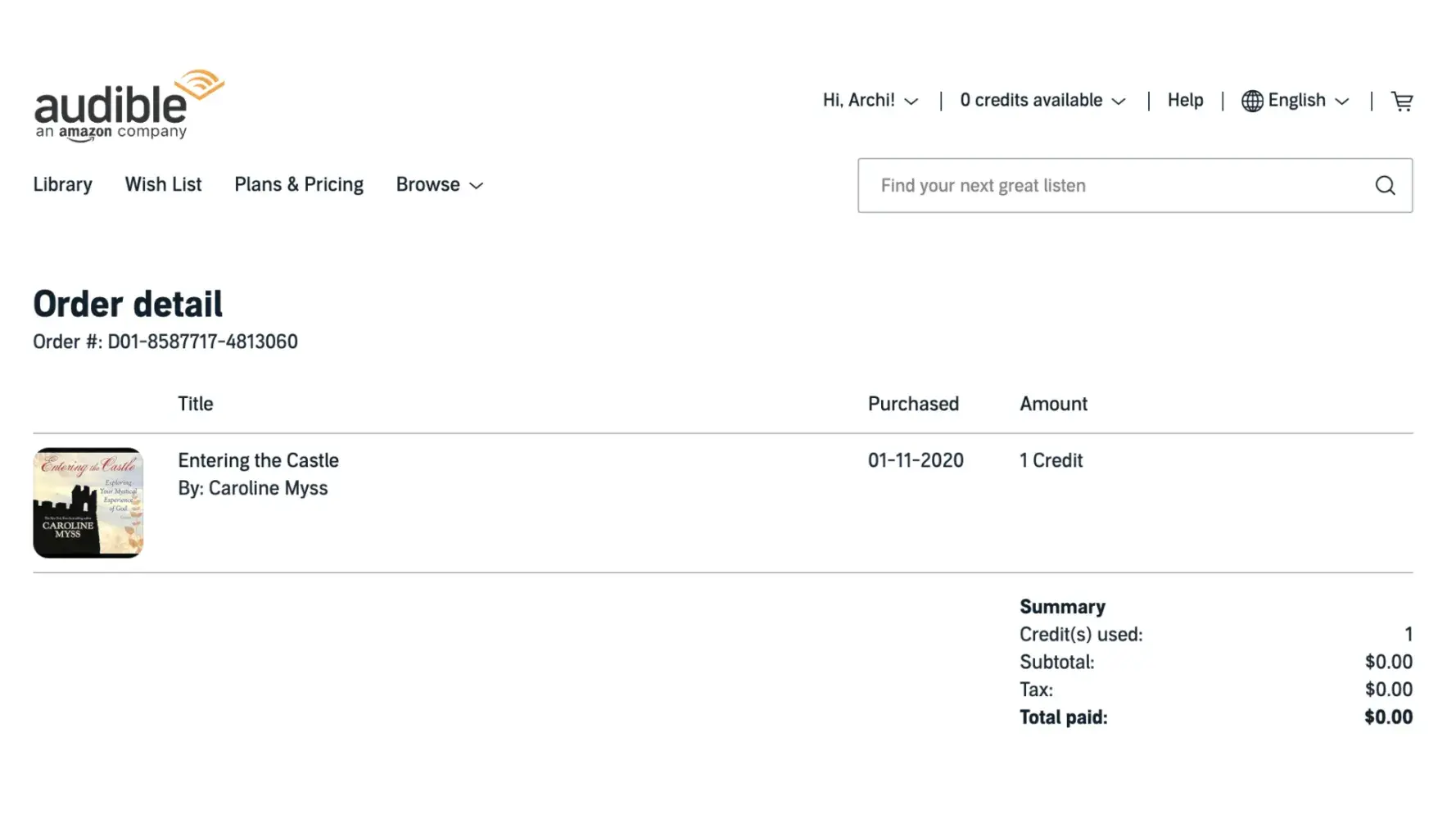The height and width of the screenshot is (819, 1456).
Task: Click the Entering the Castle title
Action: coord(258,460)
